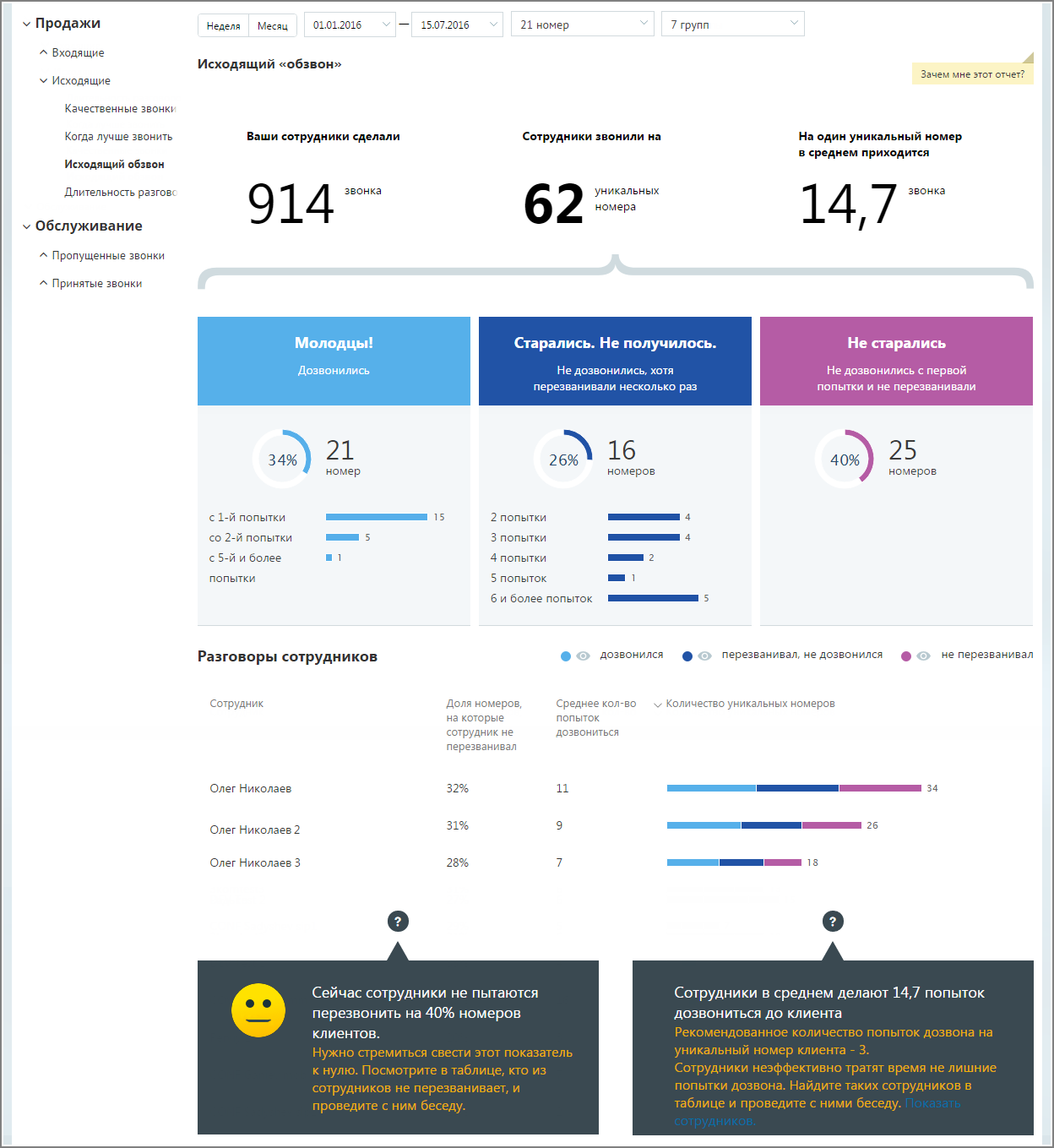Open the «7 групп» dropdown
This screenshot has height=1148, width=1054.
point(733,24)
